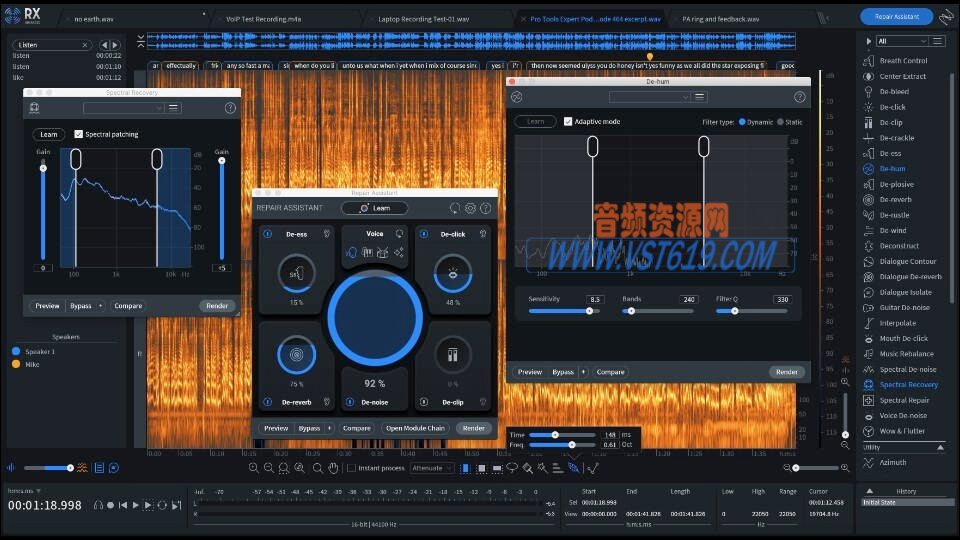Viewport: 960px width, 540px height.
Task: Open Repair Assistant settings gear
Action: tap(470, 208)
